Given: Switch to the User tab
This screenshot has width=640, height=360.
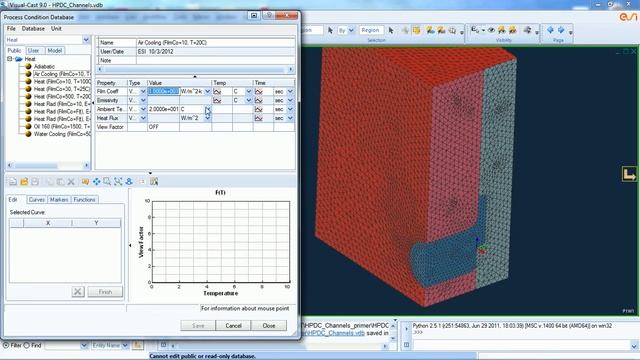Looking at the screenshot, I should click(x=33, y=51).
